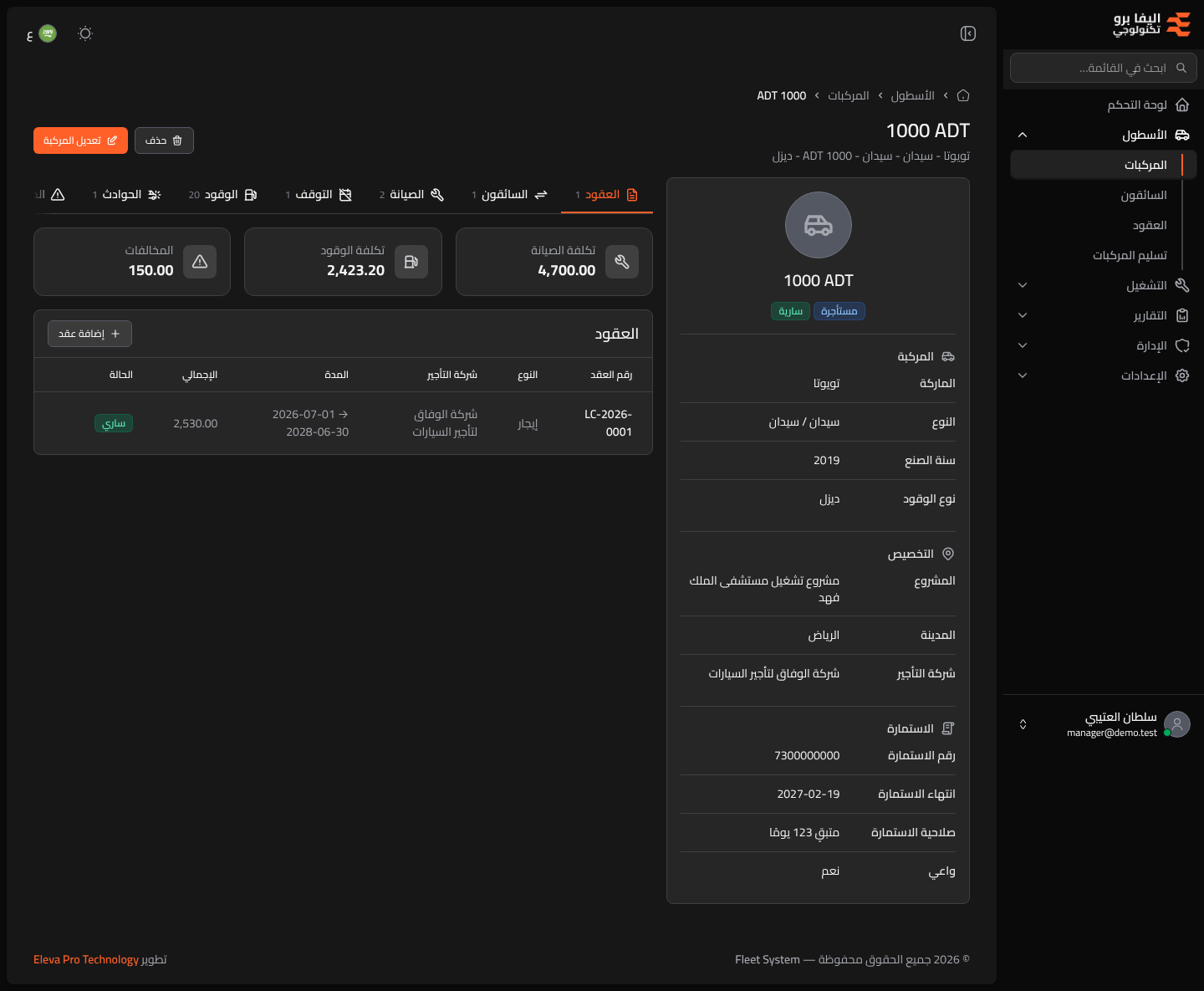Open the user account switcher chevrons
Image resolution: width=1204 pixels, height=991 pixels.
[1023, 724]
